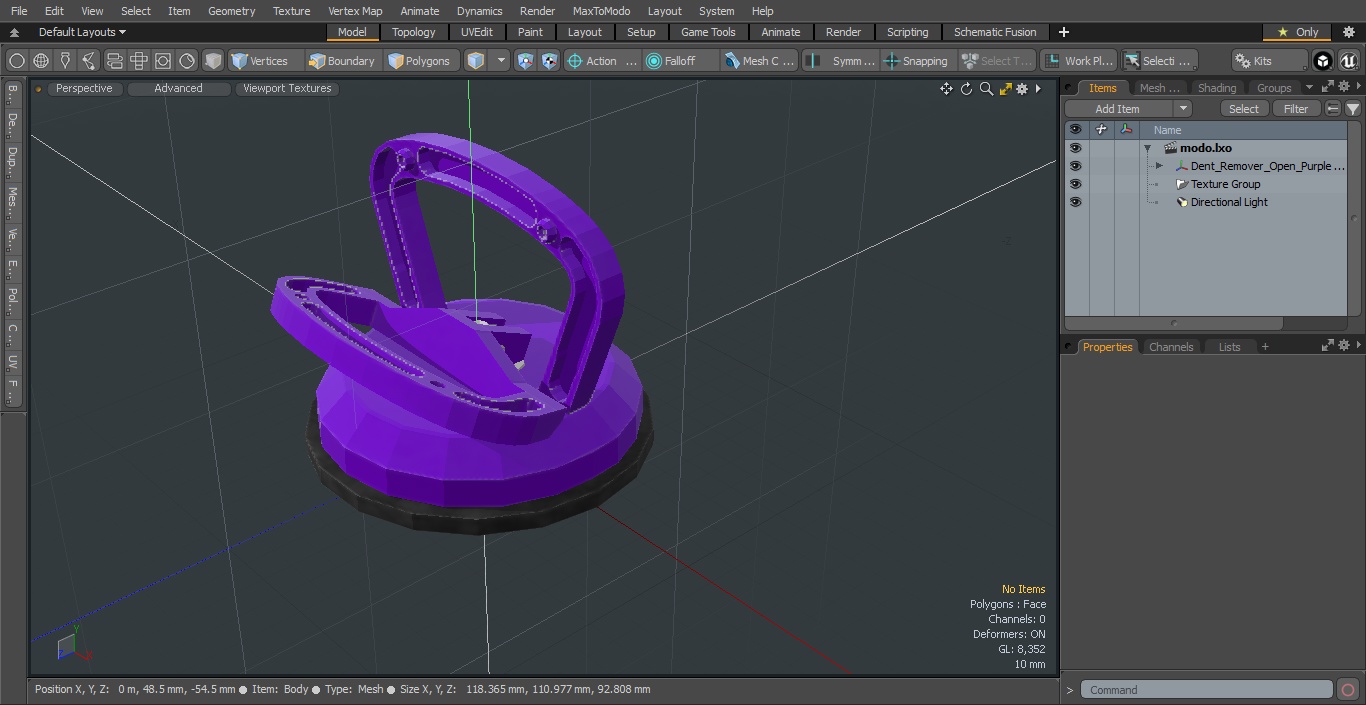Click the Add Item button
1366x705 pixels.
pos(1118,109)
